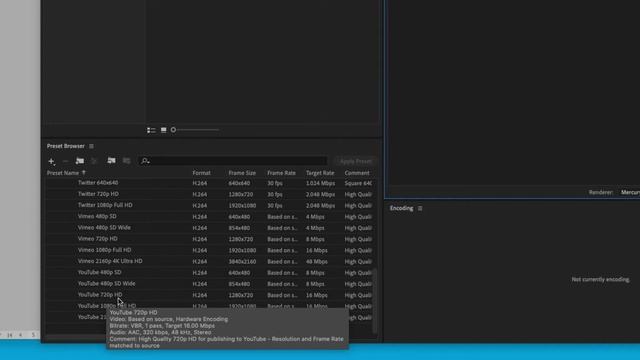The width and height of the screenshot is (640, 360).
Task: Click the Comment column header
Action: point(357,173)
